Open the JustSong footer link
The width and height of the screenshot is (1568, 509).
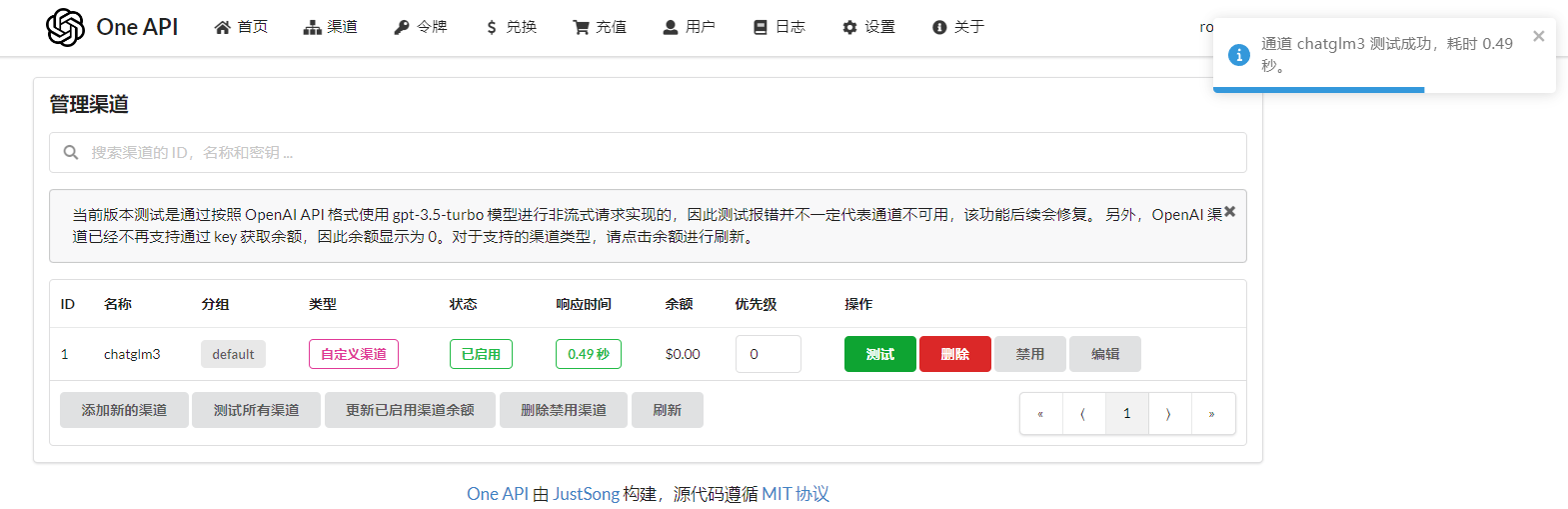pyautogui.click(x=587, y=494)
